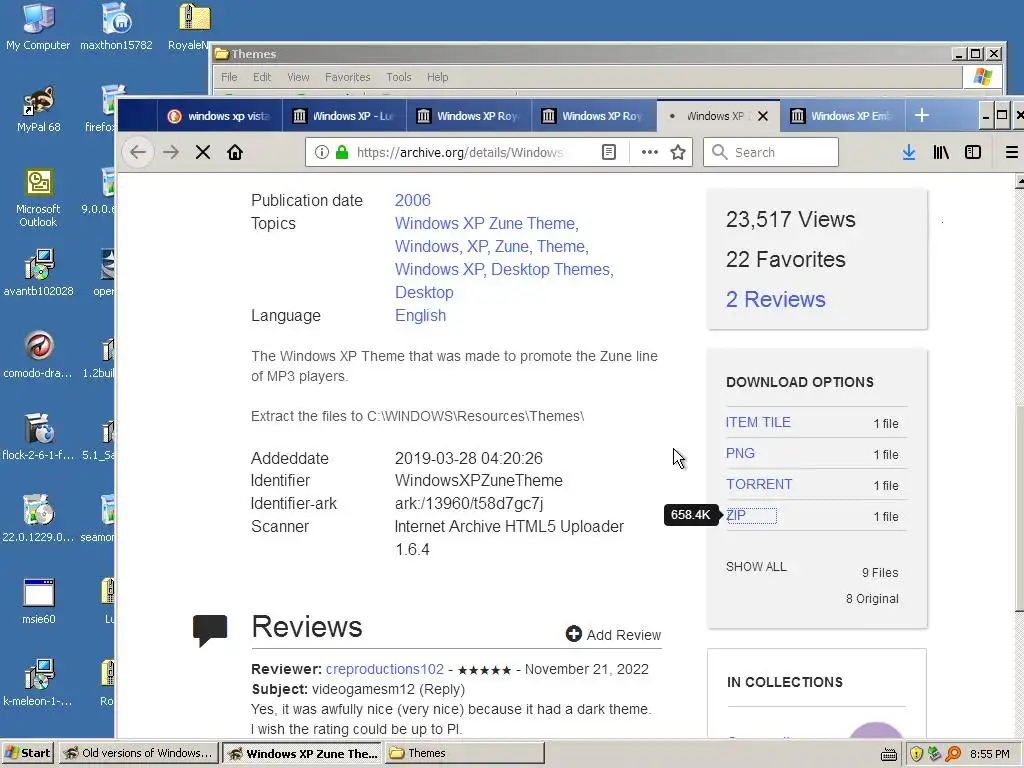The image size is (1024, 768).
Task: Open the downloads arrow panel
Action: point(908,152)
